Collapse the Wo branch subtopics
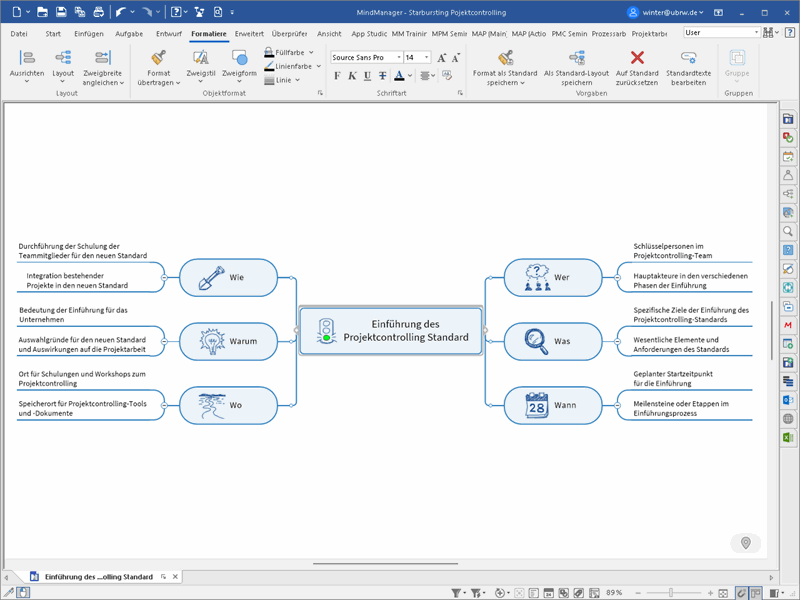The image size is (800, 600). pos(164,405)
